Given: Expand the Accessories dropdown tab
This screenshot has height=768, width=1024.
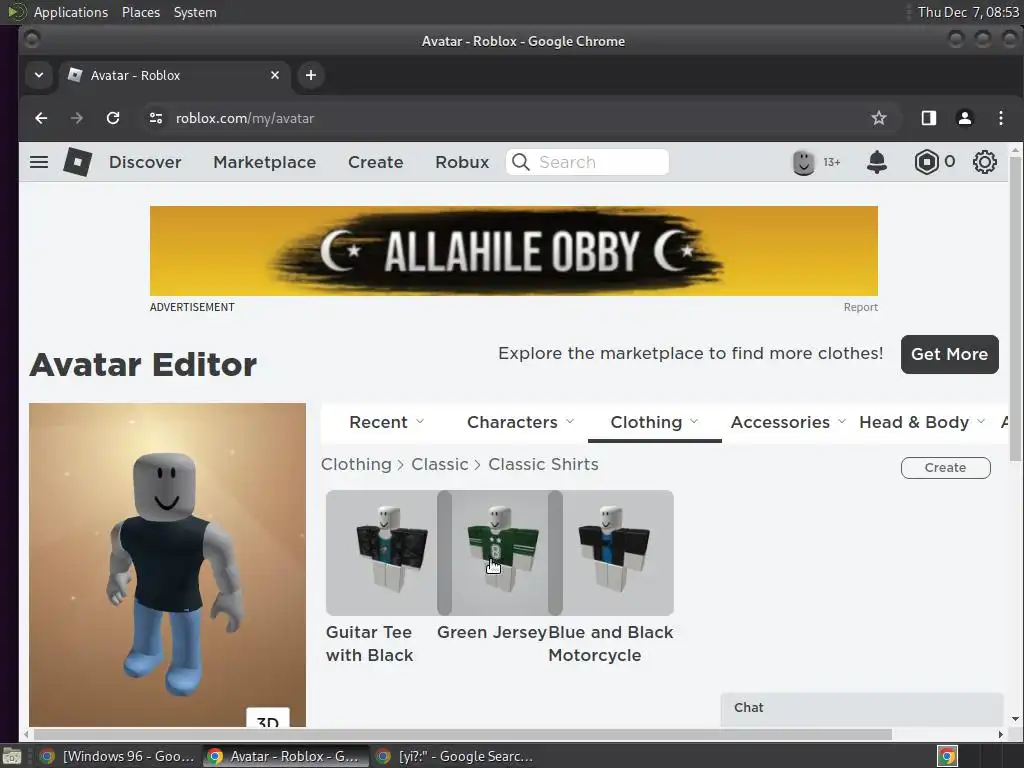Looking at the screenshot, I should pyautogui.click(x=788, y=423).
